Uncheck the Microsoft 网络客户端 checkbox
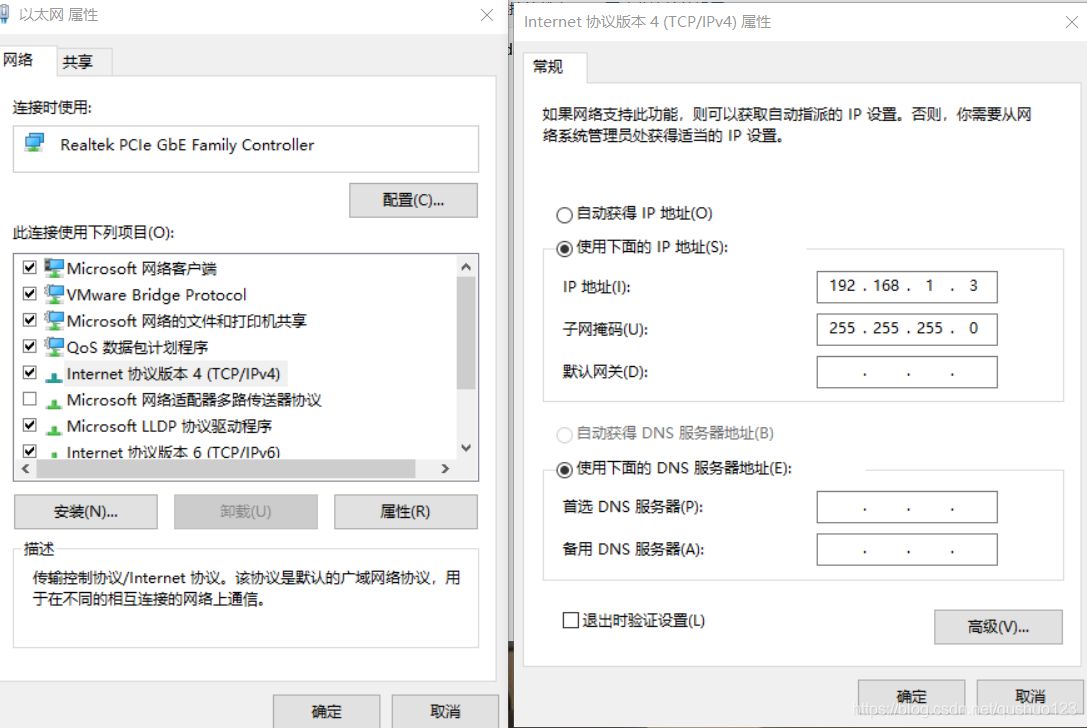Screen dimensions: 1087x728 click(x=30, y=267)
